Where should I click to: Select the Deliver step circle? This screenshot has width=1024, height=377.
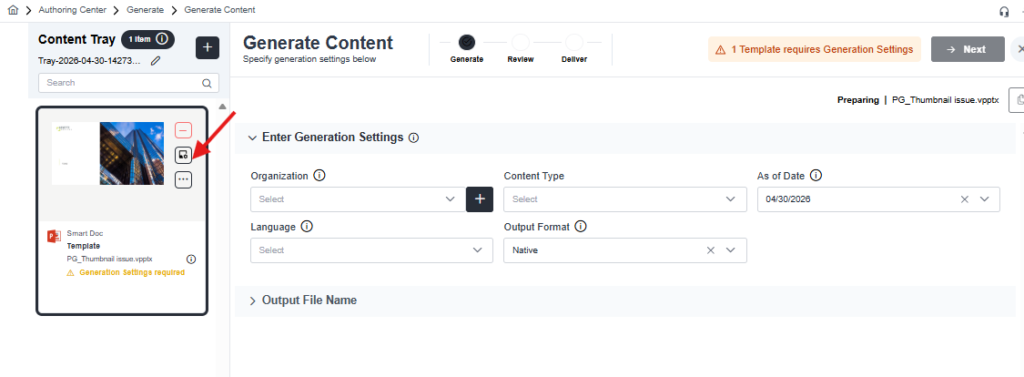coord(574,42)
